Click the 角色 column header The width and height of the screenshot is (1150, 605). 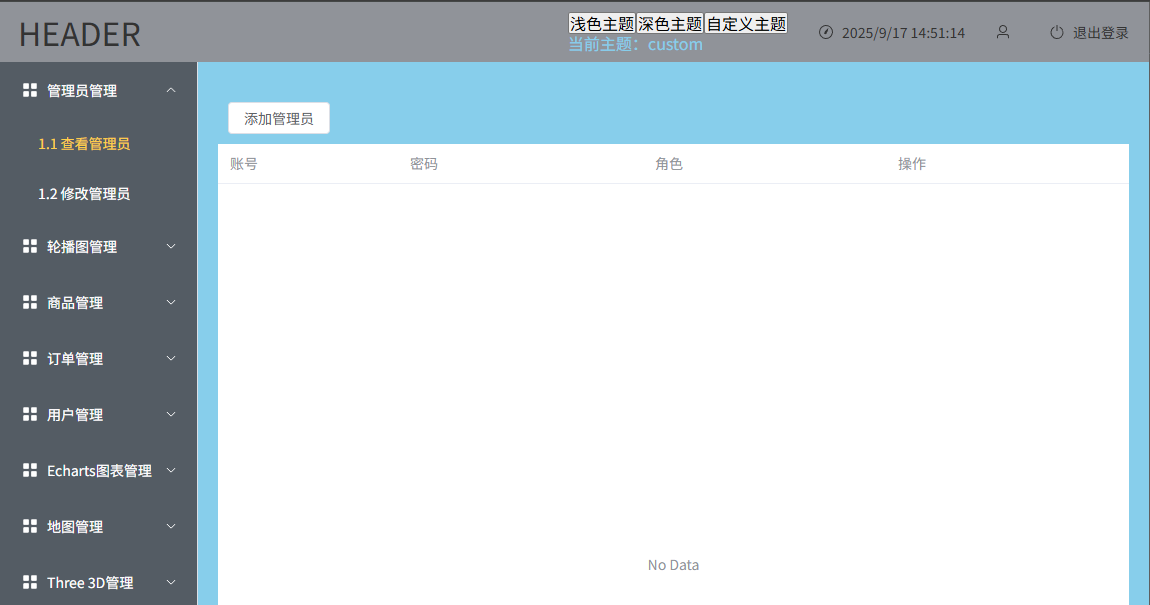click(669, 164)
